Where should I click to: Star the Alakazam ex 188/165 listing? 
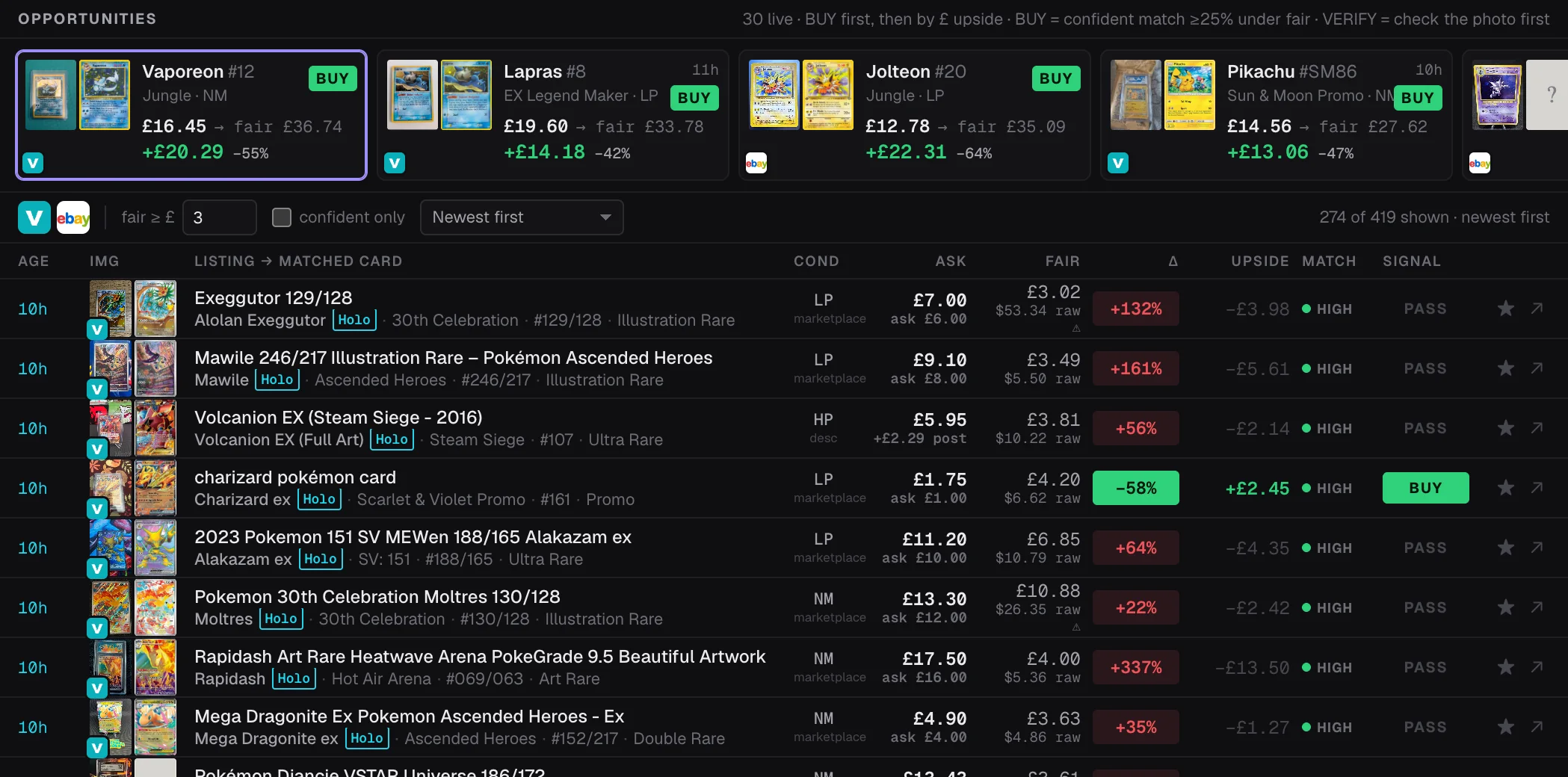coord(1505,548)
